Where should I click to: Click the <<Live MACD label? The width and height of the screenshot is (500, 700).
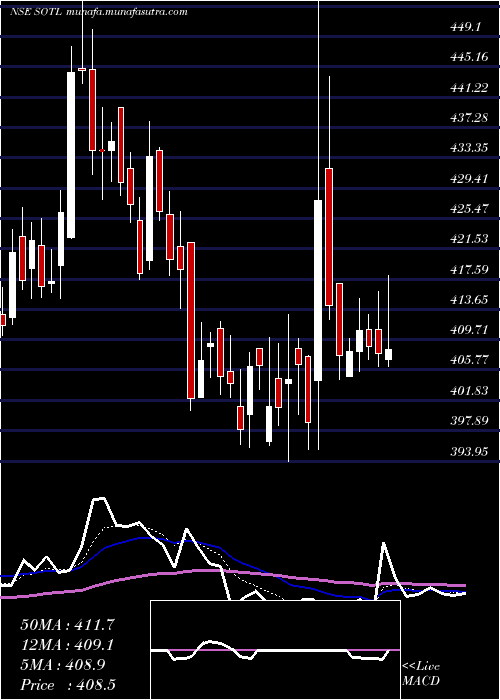click(x=421, y=674)
